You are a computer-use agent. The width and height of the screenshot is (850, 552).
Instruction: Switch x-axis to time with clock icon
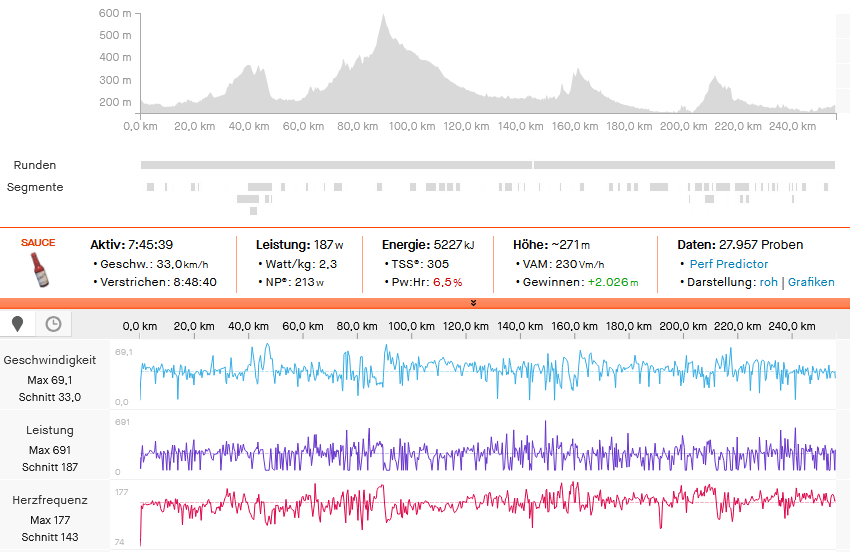[53, 324]
